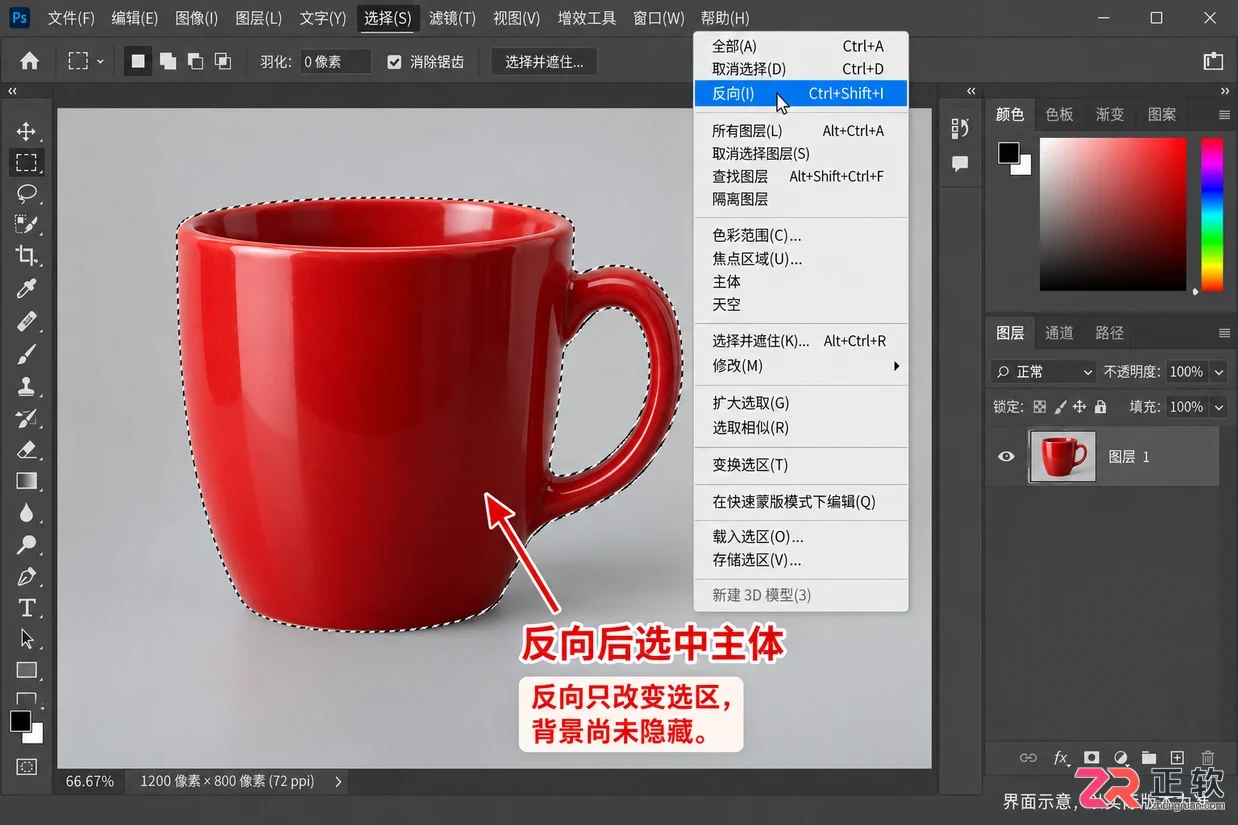Select the Clone Stamp tool

coord(27,385)
